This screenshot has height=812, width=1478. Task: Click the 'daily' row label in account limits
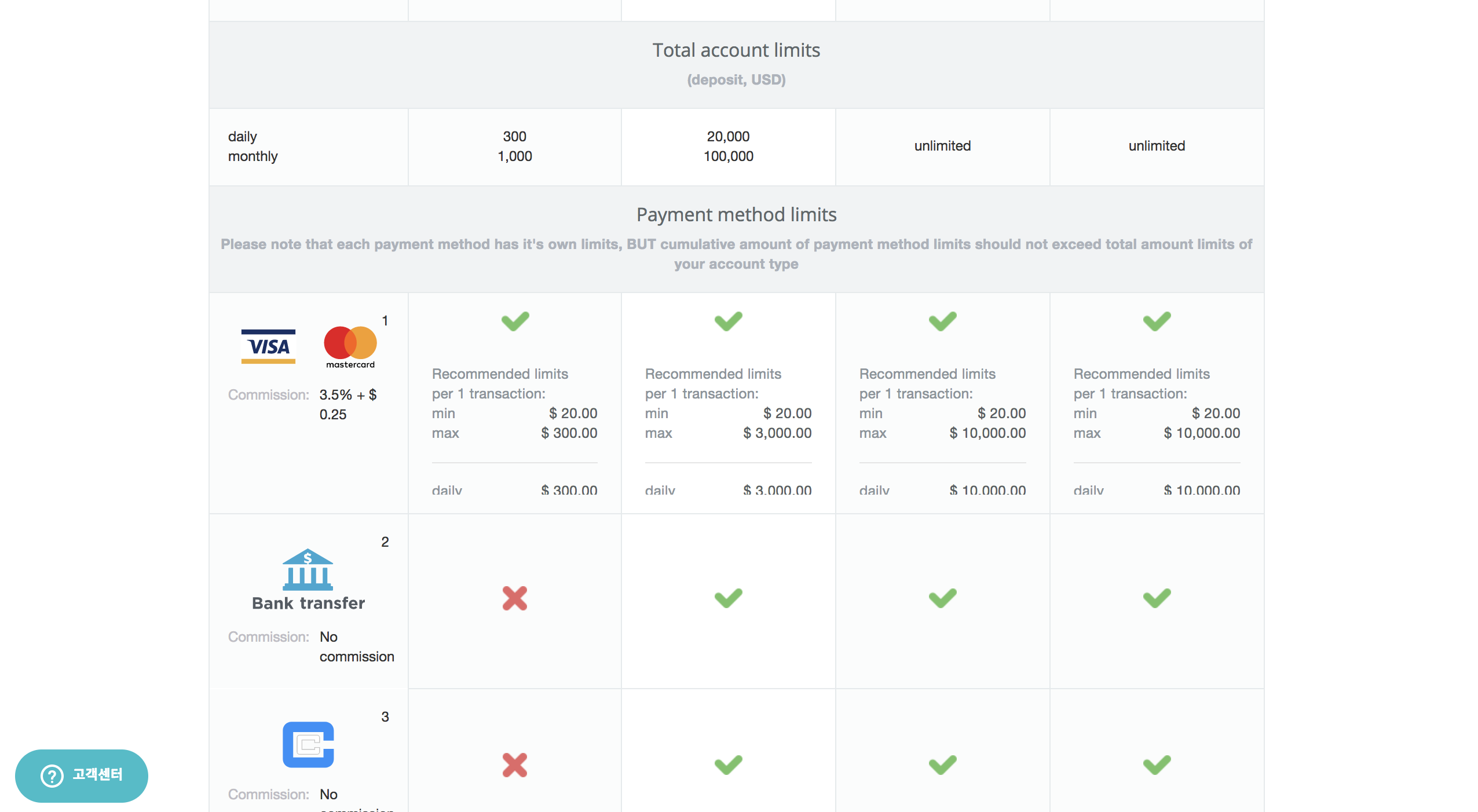pyautogui.click(x=242, y=137)
